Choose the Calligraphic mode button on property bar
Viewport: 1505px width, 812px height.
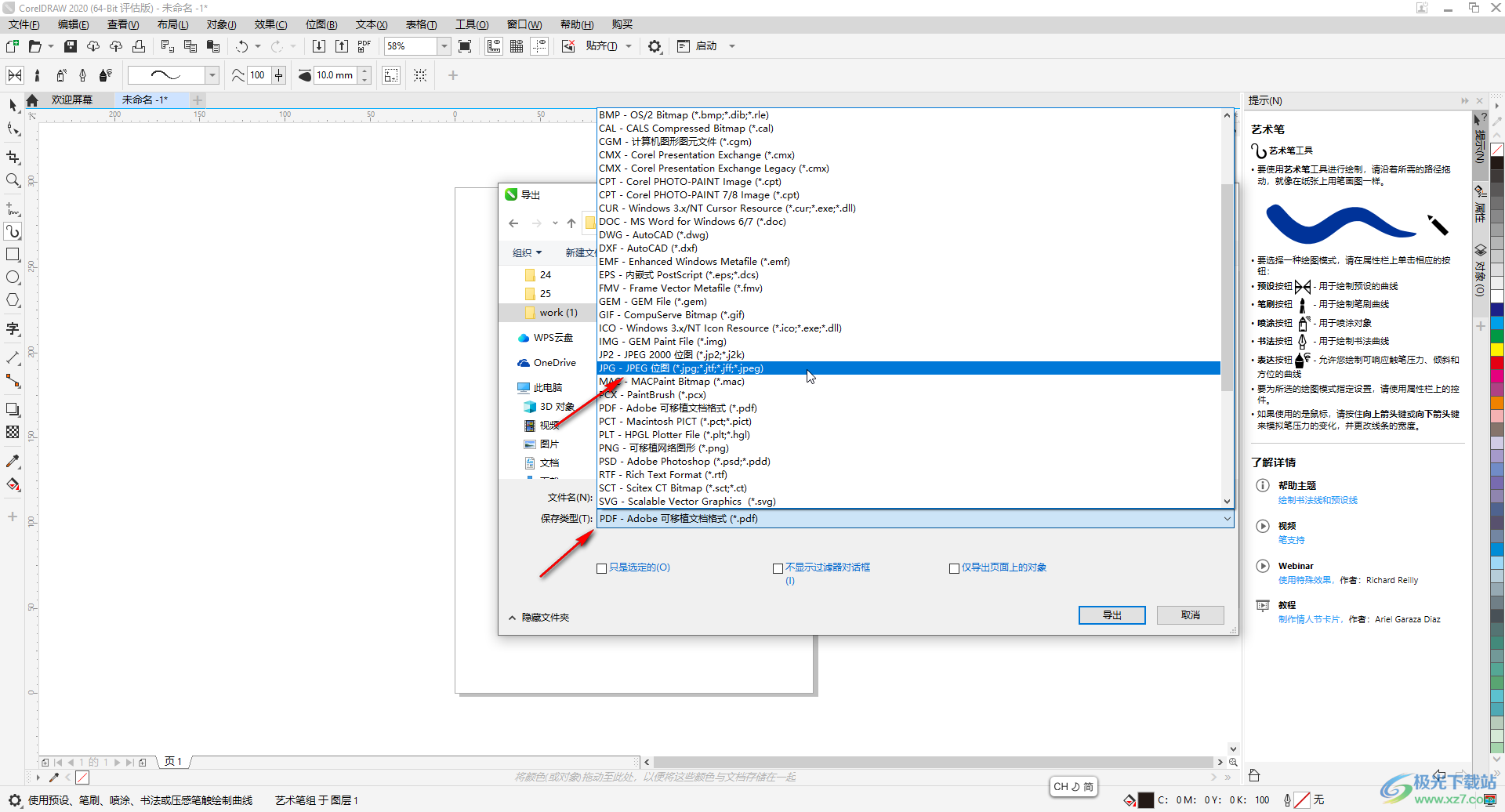pos(82,75)
